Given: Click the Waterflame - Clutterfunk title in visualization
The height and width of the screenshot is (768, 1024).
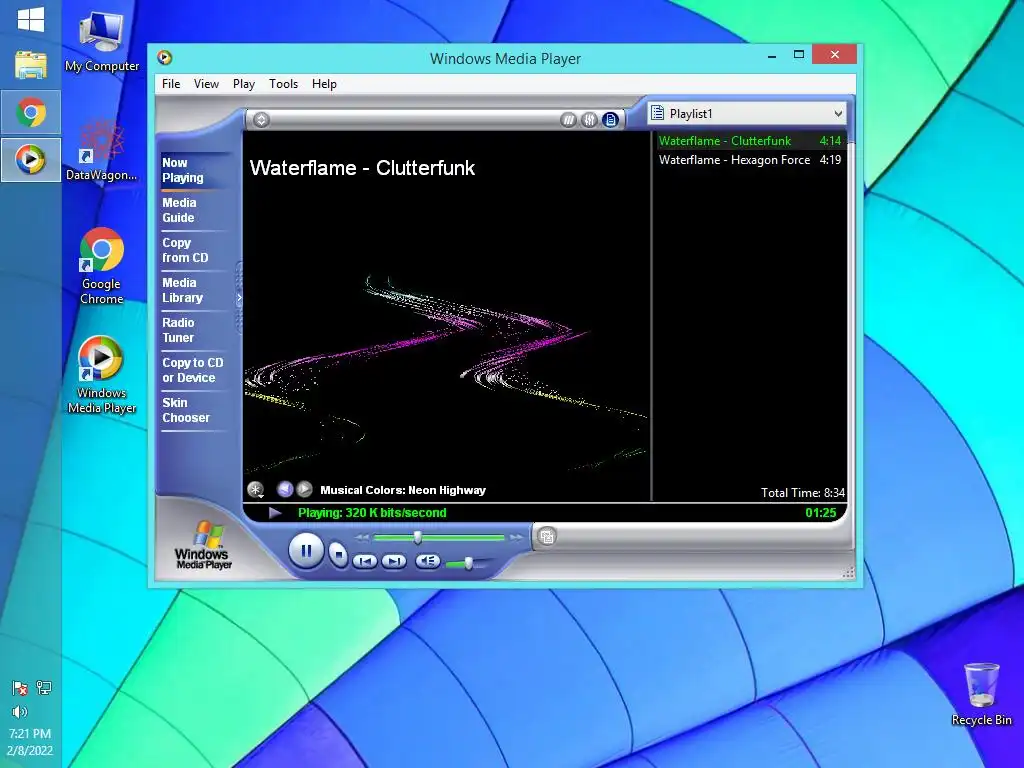Looking at the screenshot, I should (362, 168).
